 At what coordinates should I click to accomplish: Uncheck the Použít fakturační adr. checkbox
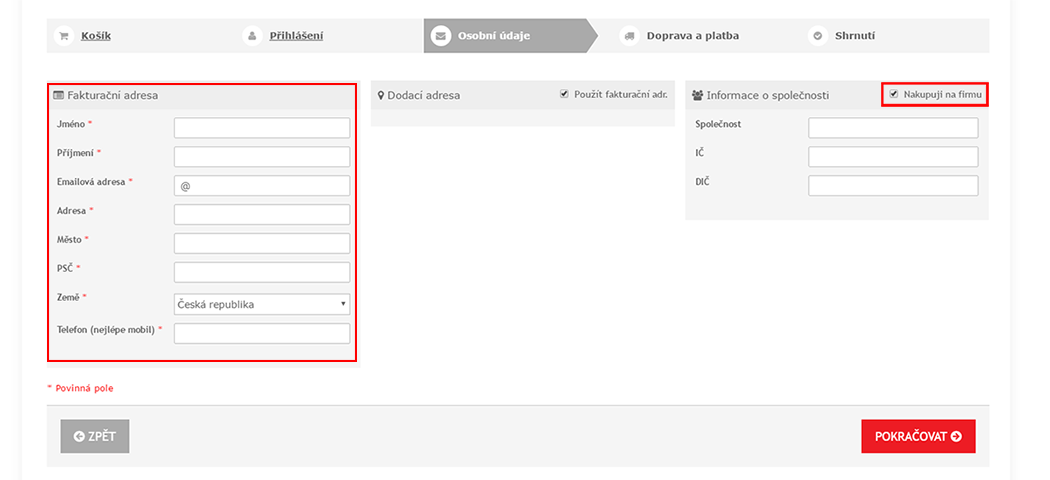coord(564,94)
